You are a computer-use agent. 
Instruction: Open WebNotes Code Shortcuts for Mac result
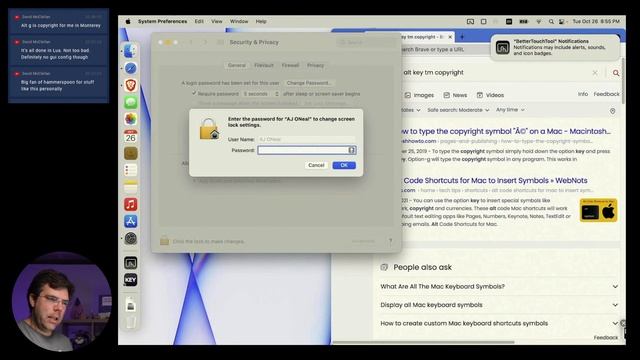495,180
